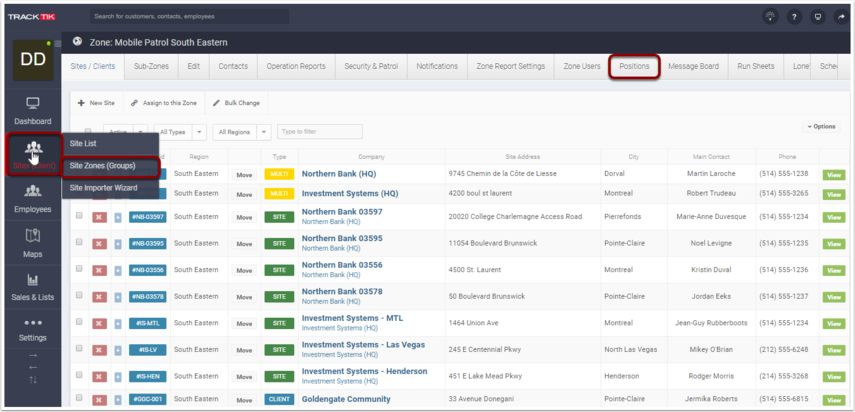Click the right arrow at sidebar bottom
The width and height of the screenshot is (855, 412).
click(33, 356)
